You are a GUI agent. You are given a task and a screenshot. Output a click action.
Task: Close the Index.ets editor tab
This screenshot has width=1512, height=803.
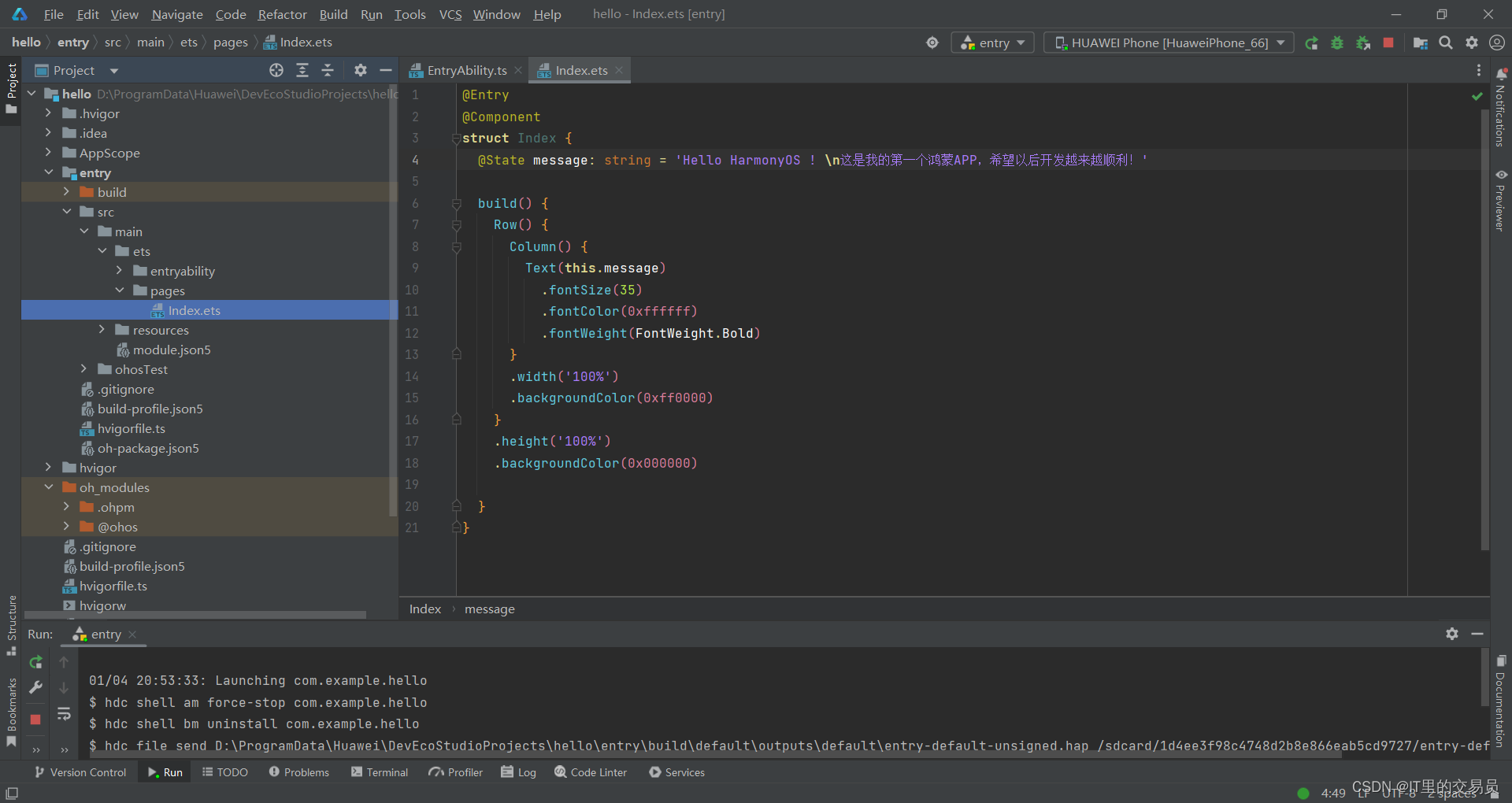[619, 70]
